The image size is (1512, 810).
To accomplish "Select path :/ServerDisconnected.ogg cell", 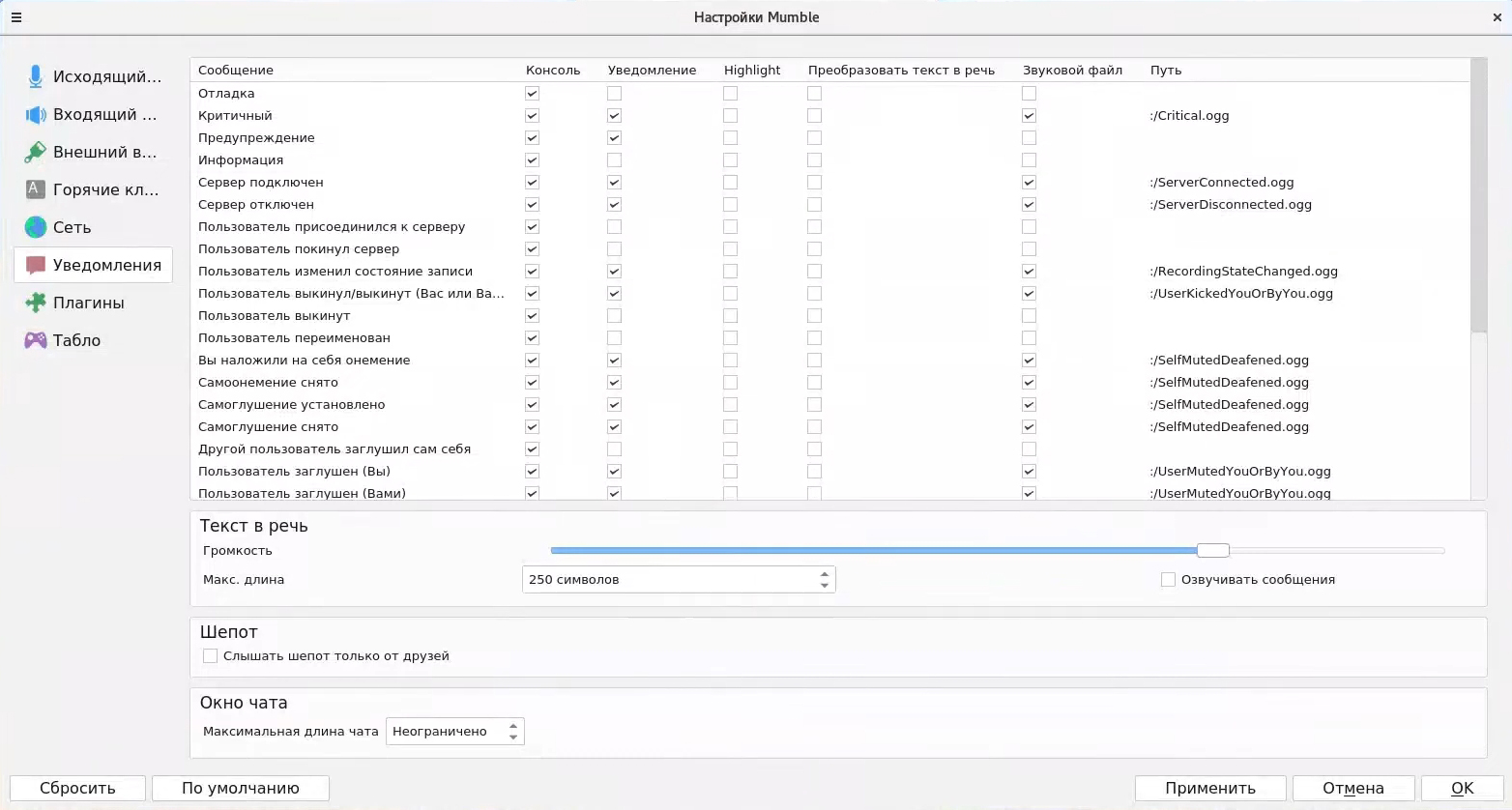I will coord(1231,205).
